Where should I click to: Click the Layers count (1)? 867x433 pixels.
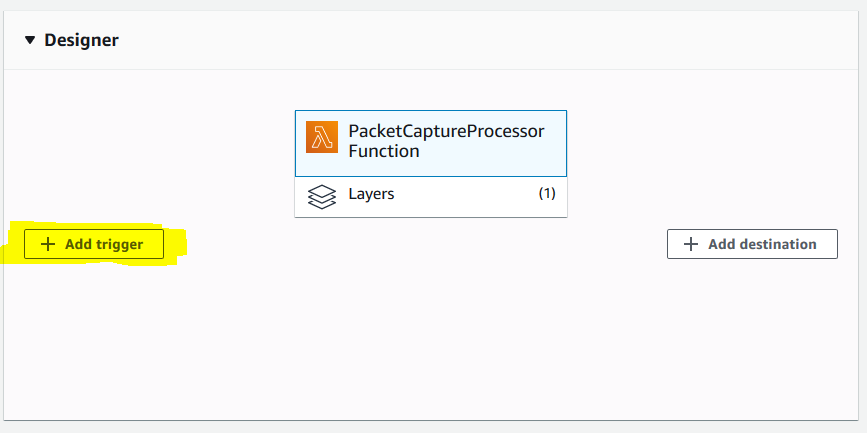[547, 194]
